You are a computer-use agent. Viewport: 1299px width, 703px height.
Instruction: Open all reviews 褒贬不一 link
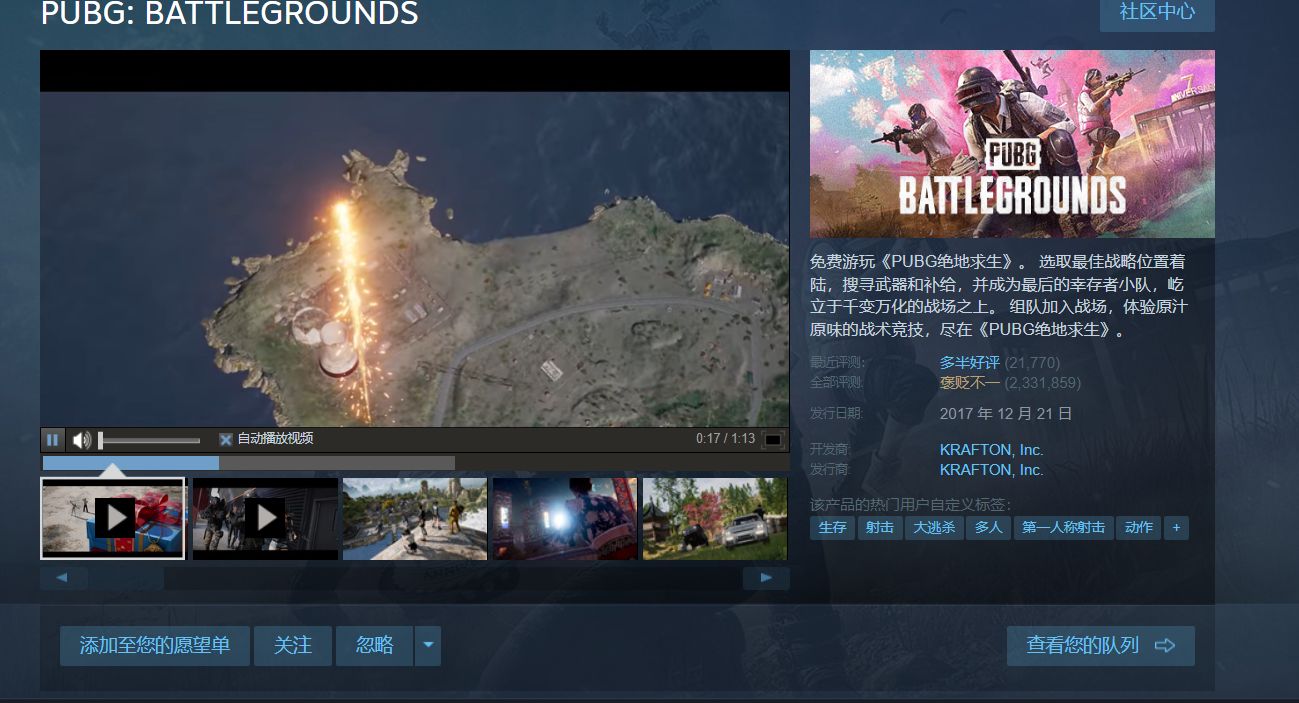969,382
